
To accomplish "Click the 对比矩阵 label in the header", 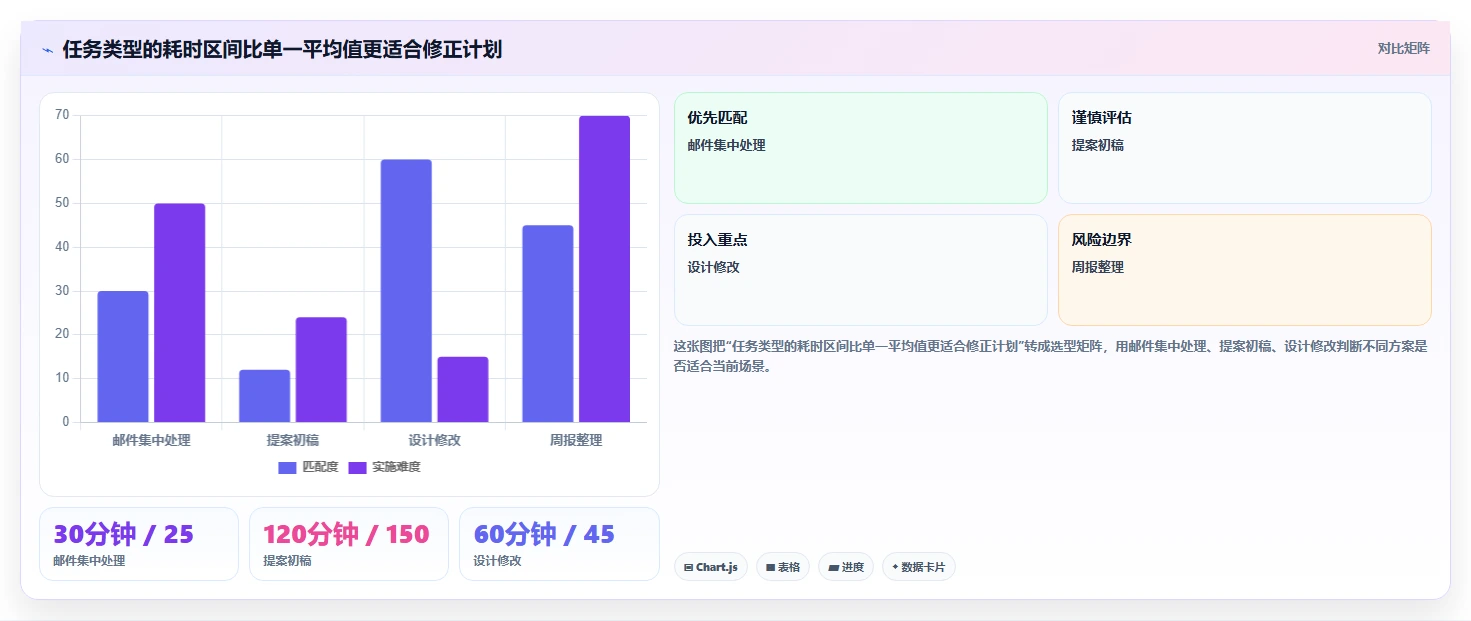I will click(1404, 48).
